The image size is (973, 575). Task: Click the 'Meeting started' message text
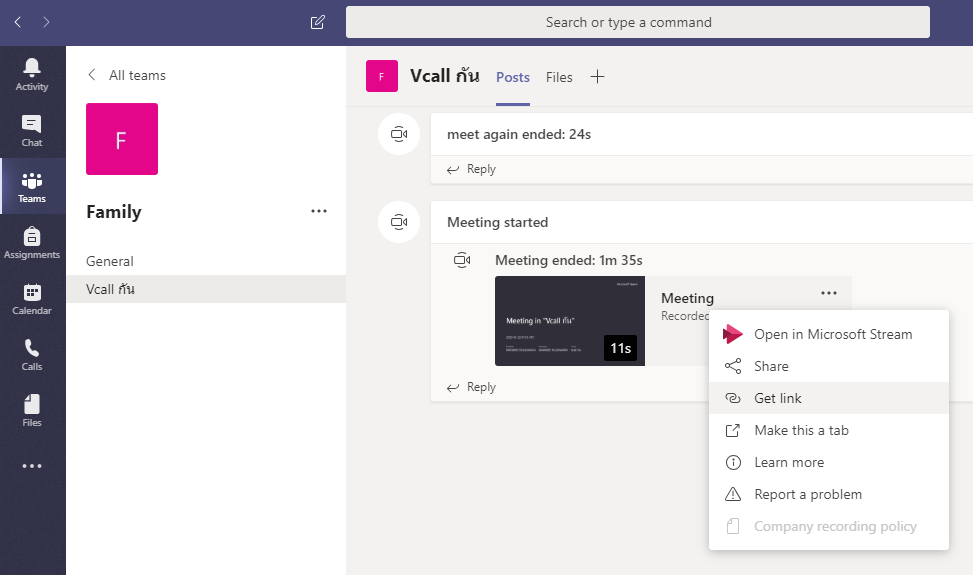pyautogui.click(x=498, y=222)
